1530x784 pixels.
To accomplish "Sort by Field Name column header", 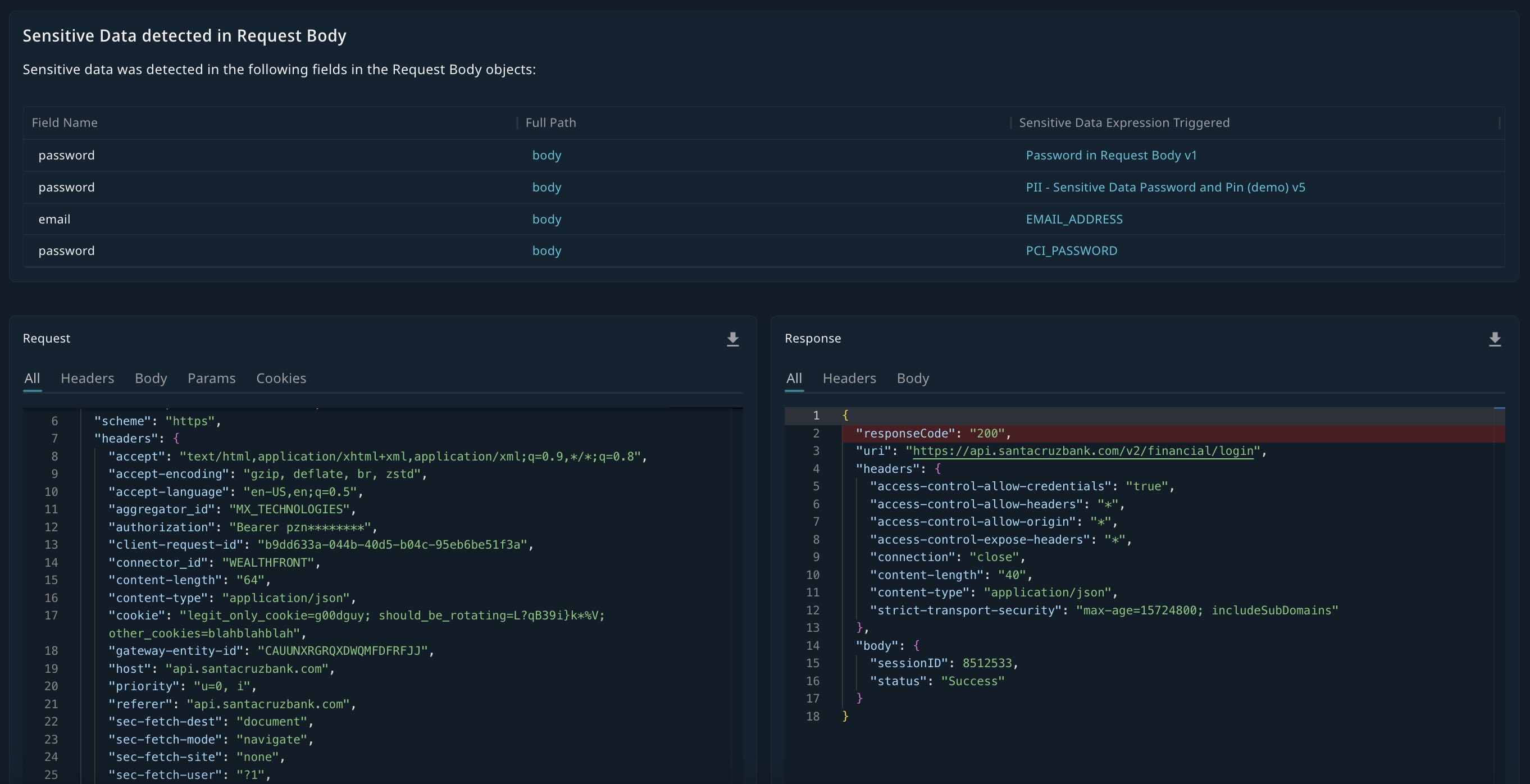I will click(x=65, y=122).
